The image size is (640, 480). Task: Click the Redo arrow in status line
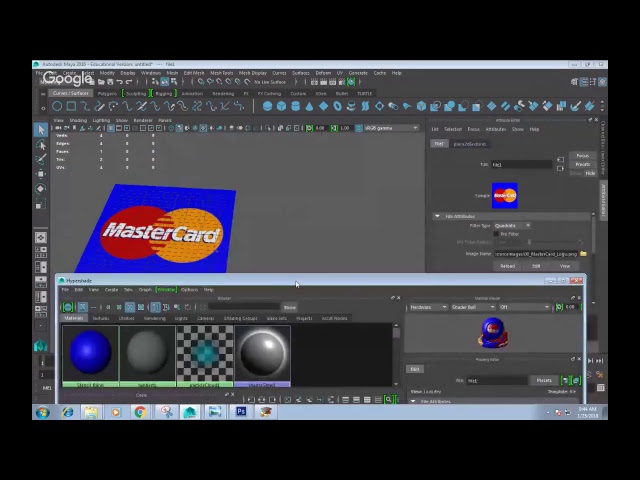tap(129, 82)
